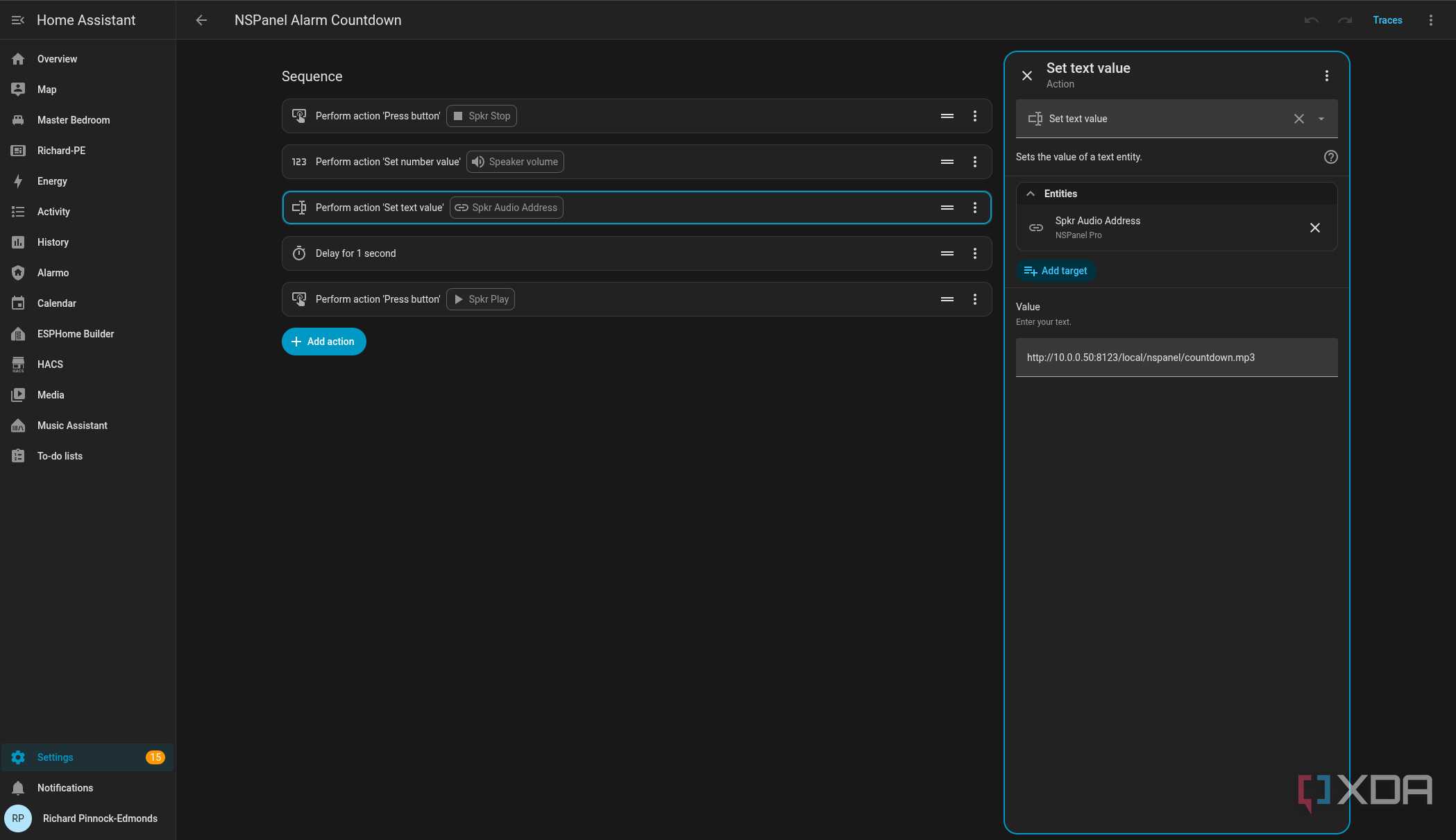Open Richard Pinnock-Edmonds user profile

coord(87,818)
